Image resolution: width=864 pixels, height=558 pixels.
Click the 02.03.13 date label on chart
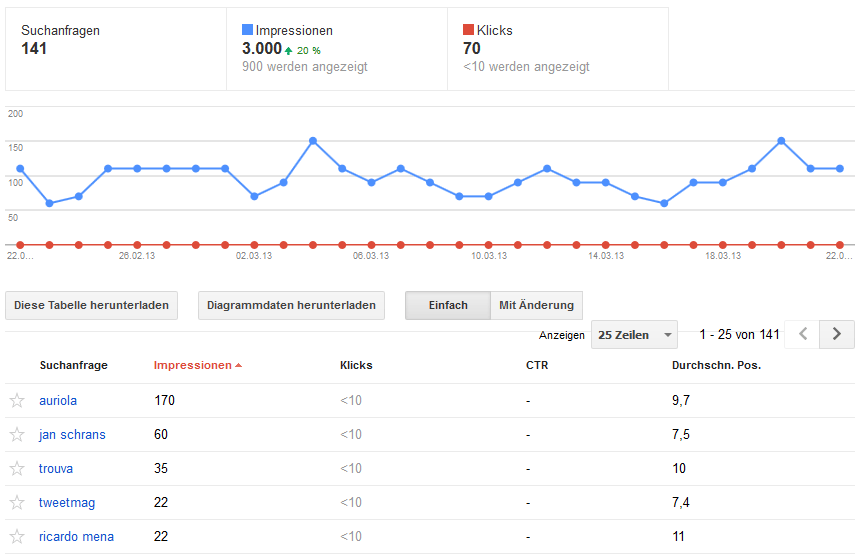point(254,256)
